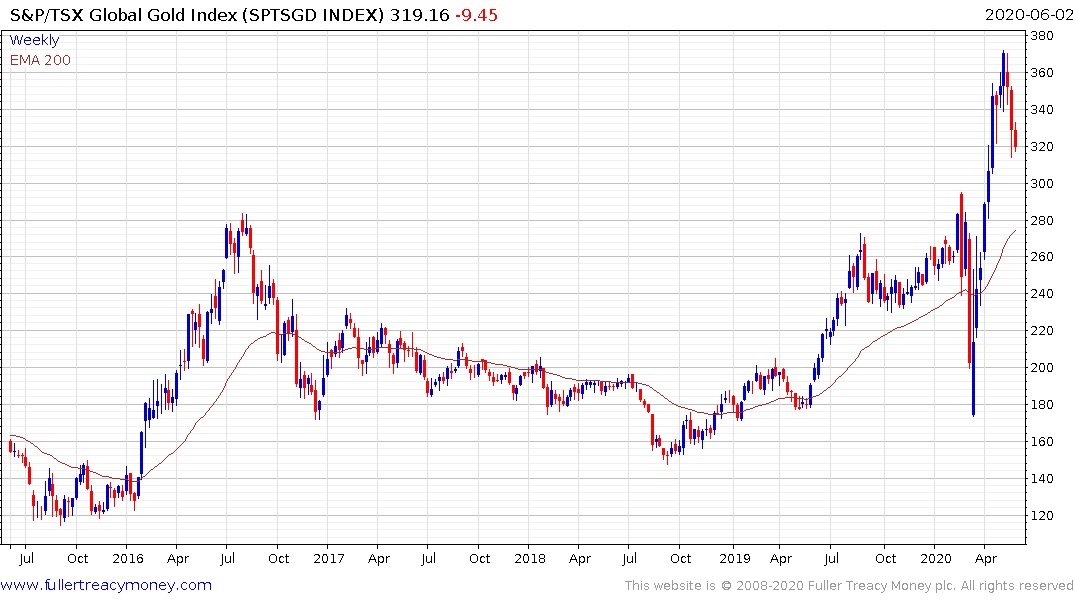Click the '340' price axis label
This screenshot has width=1075, height=600.
pos(1042,110)
